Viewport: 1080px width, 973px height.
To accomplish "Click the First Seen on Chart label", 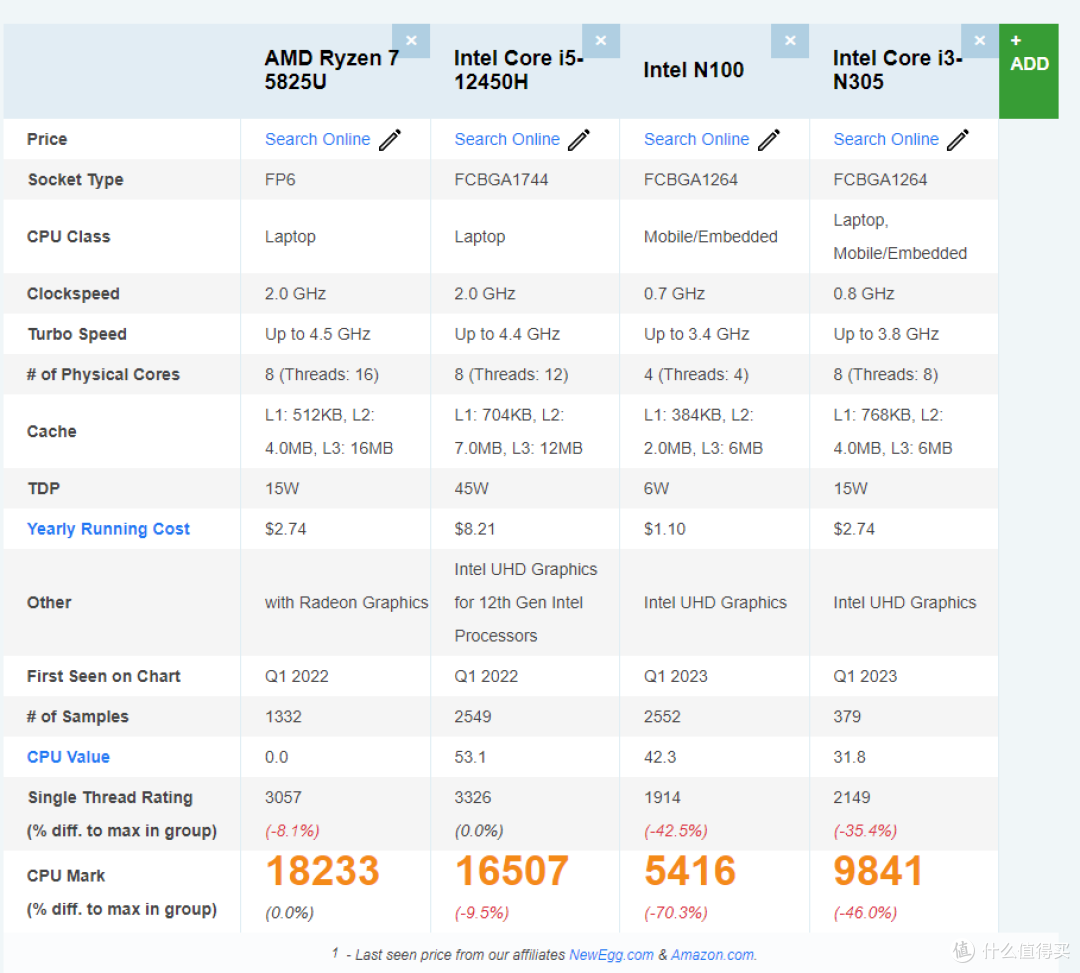I will (103, 676).
